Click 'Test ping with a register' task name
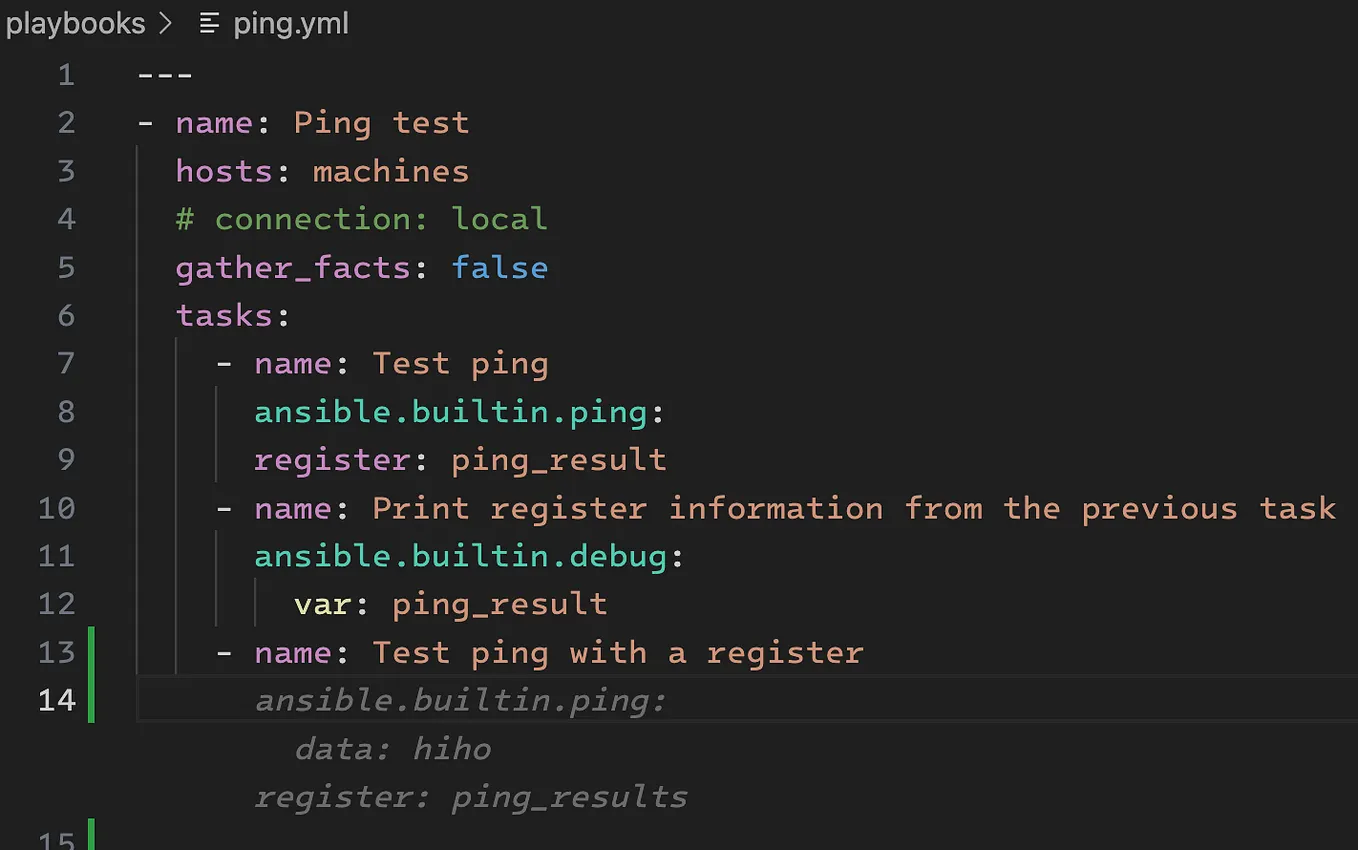This screenshot has height=850, width=1358. click(x=617, y=652)
